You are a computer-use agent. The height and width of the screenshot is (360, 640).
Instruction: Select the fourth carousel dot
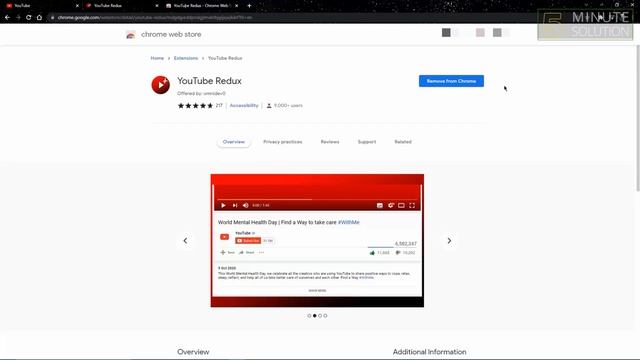pyautogui.click(x=325, y=316)
